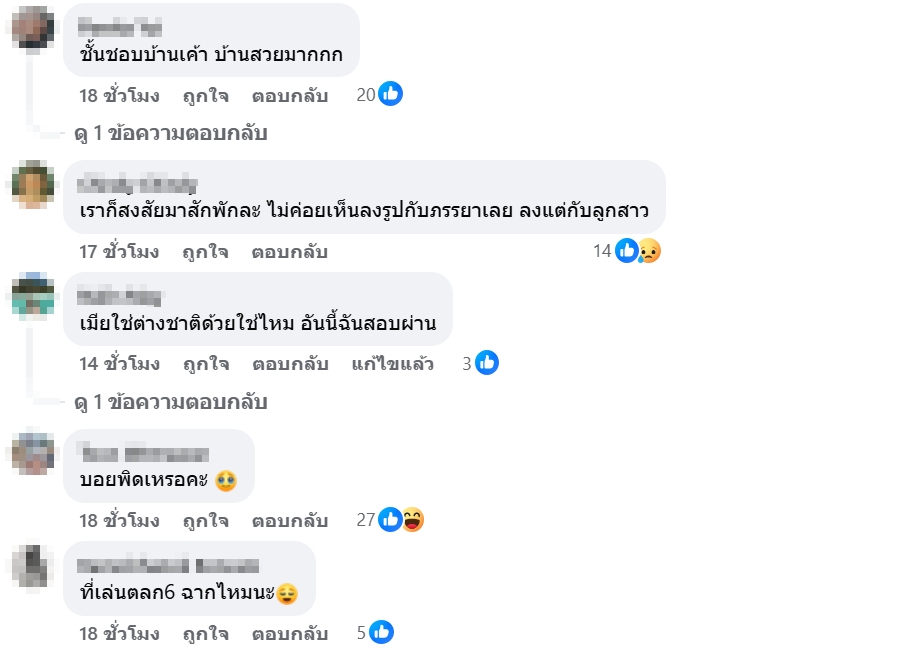The width and height of the screenshot is (907, 652).
Task: Open the 'แก้ไขแล้ว' edit history link
Action: tap(393, 364)
